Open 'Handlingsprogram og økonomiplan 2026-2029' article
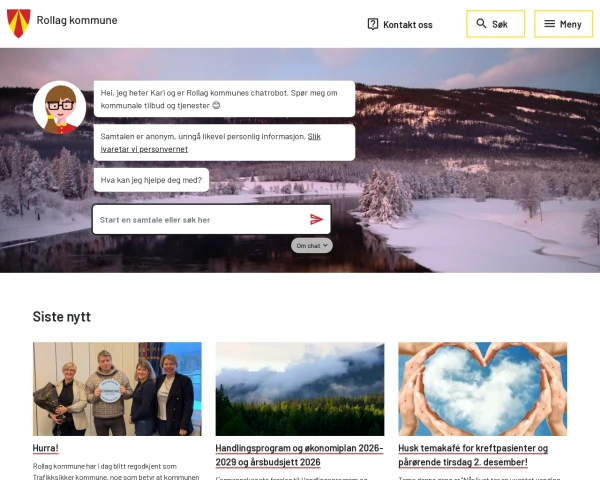Image resolution: width=600 pixels, height=480 pixels. pyautogui.click(x=299, y=455)
